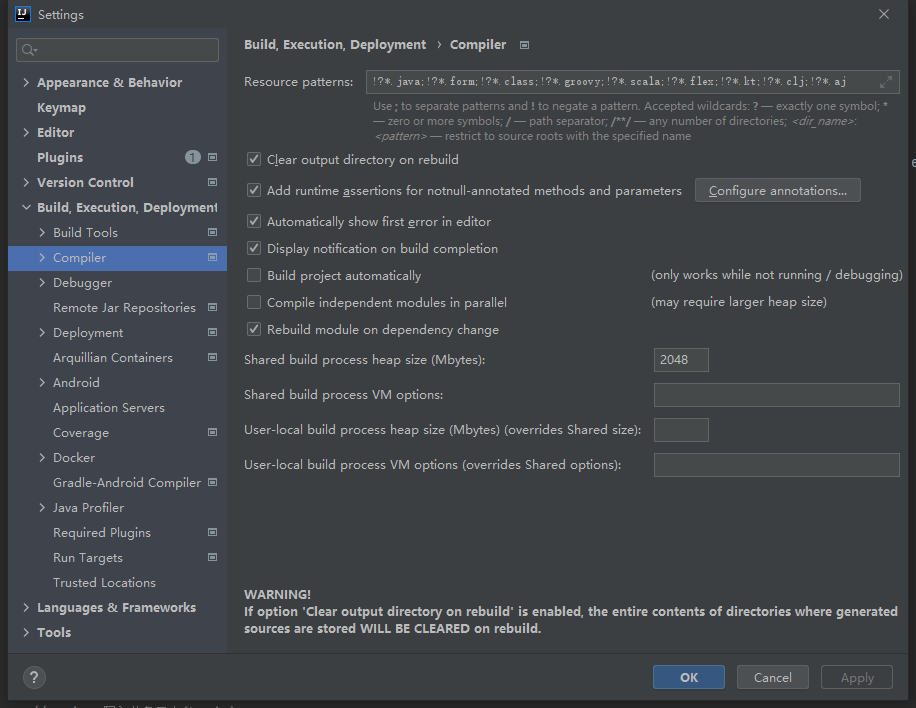Toggle Rebuild module on dependency change
The image size is (916, 708).
click(x=254, y=329)
